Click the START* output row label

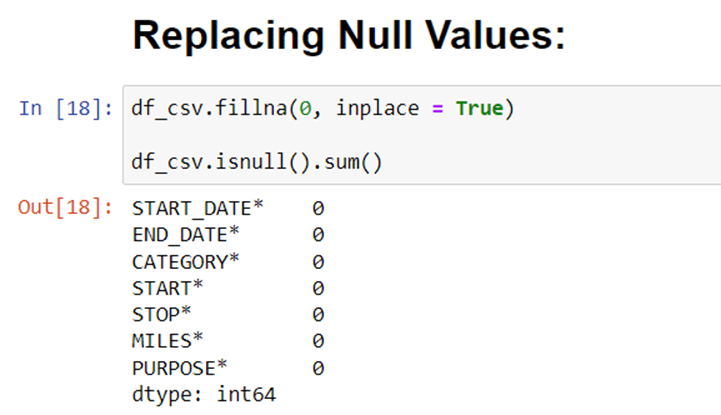tap(167, 288)
